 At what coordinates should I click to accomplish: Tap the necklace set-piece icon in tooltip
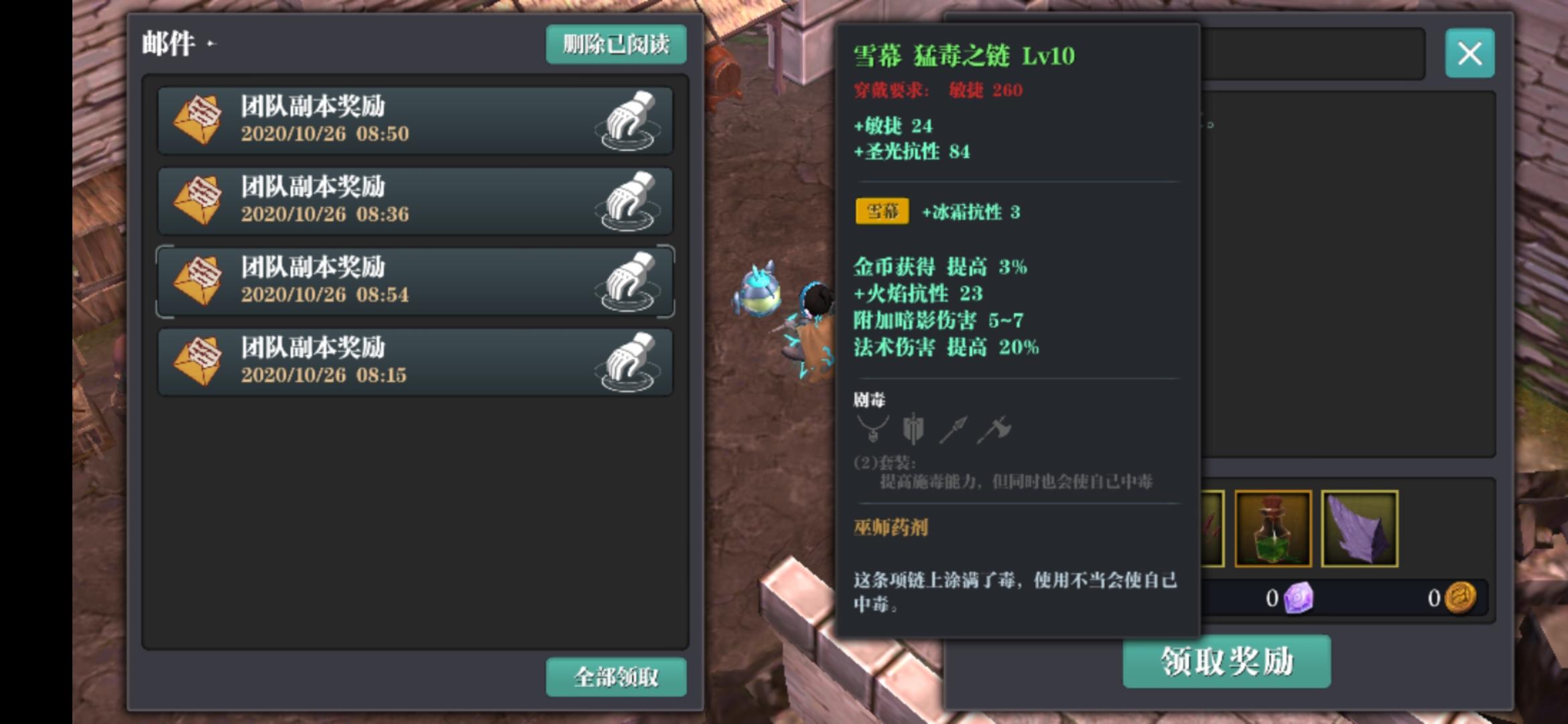coord(873,429)
